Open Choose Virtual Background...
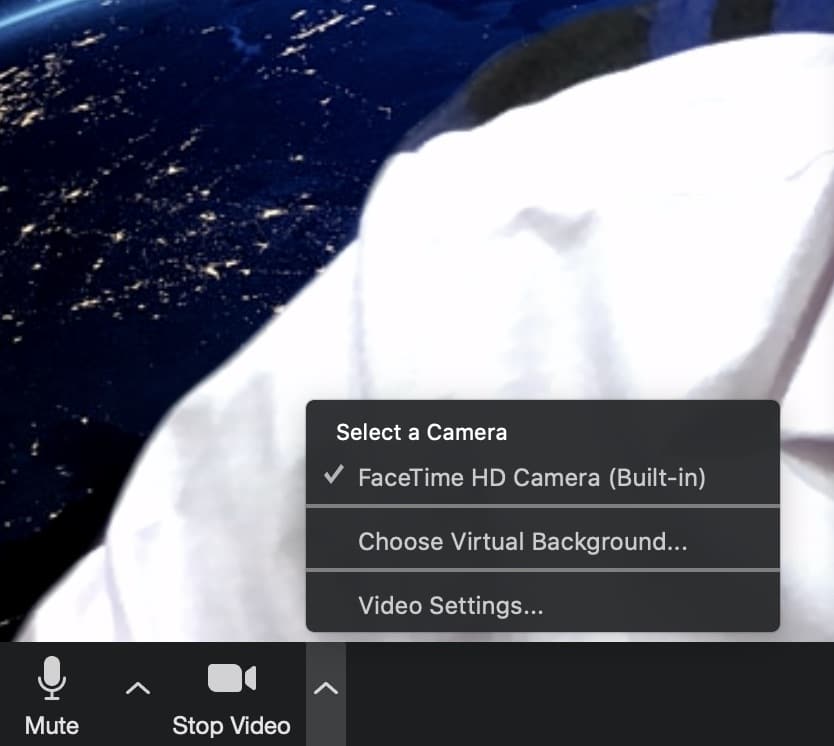This screenshot has height=746, width=834. click(522, 542)
